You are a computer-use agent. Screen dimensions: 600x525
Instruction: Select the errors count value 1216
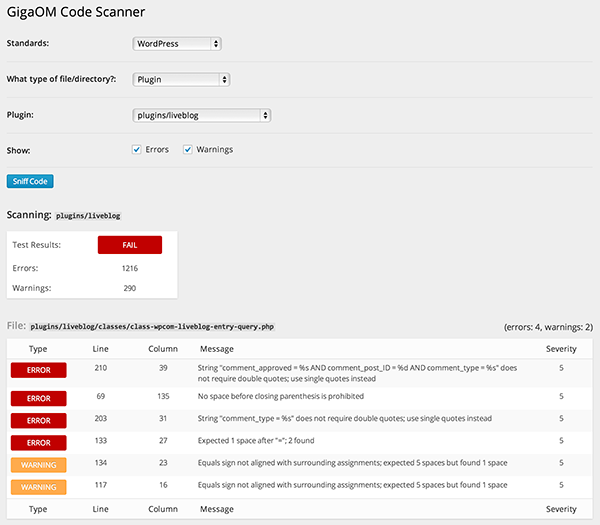pos(130,268)
